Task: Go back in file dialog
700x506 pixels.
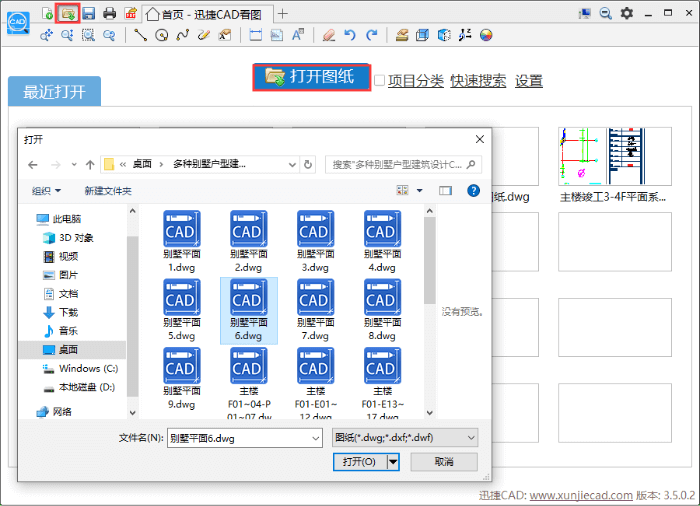Action: tap(33, 165)
